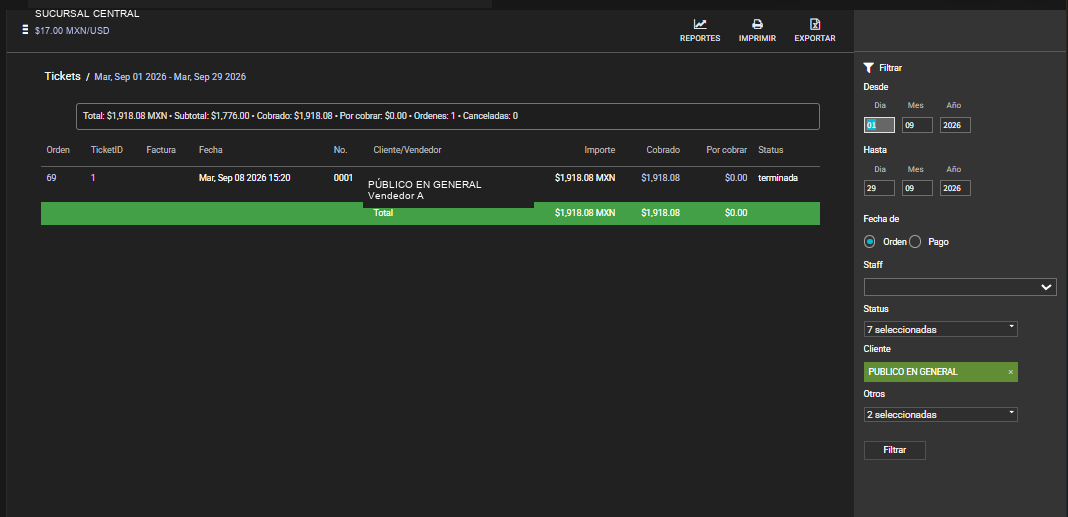Image resolution: width=1068 pixels, height=517 pixels.
Task: Click the green Total row label
Action: click(383, 213)
